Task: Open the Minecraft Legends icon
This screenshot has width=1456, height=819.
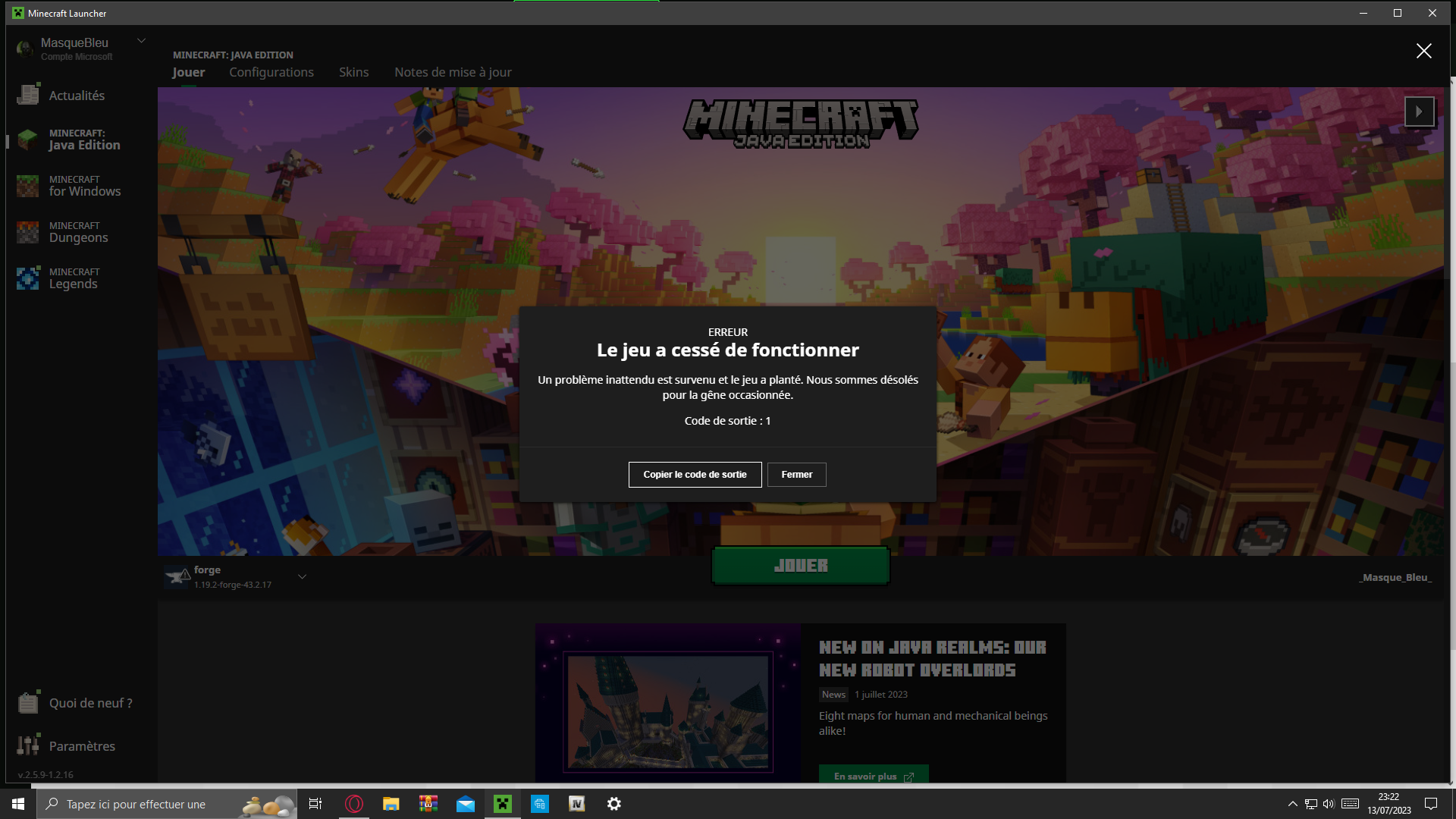Action: pyautogui.click(x=28, y=278)
